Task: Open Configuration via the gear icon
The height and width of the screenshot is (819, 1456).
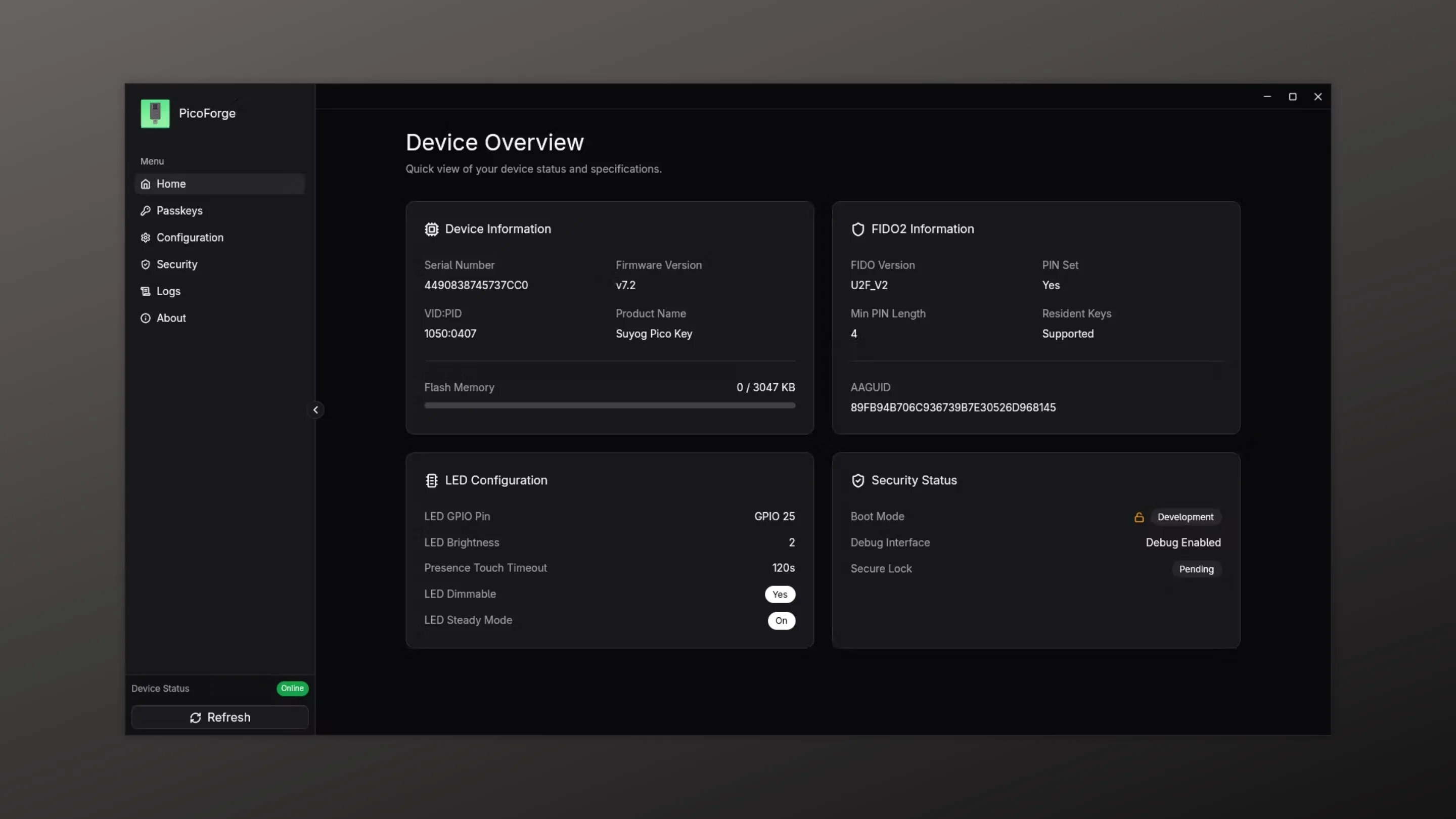Action: [x=145, y=238]
